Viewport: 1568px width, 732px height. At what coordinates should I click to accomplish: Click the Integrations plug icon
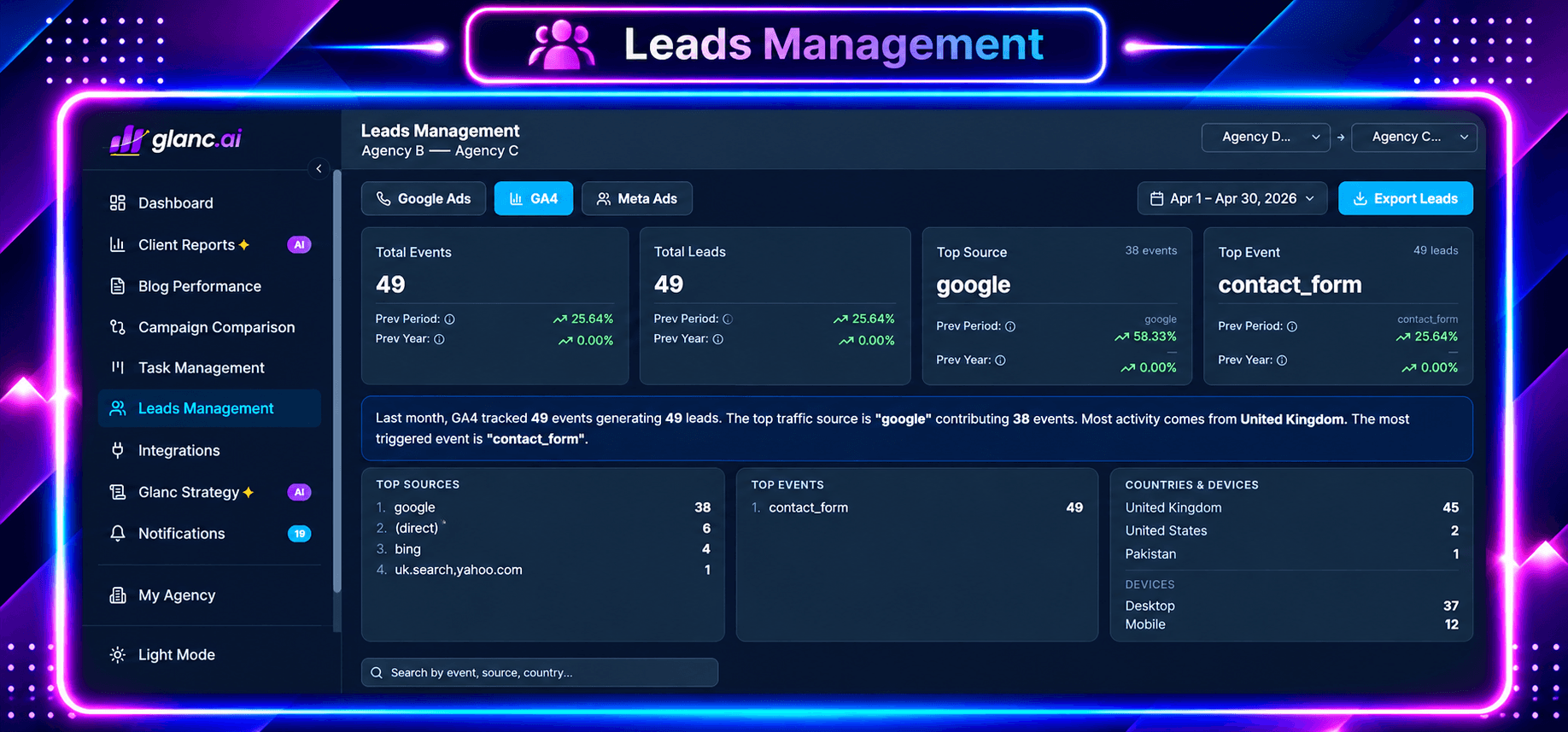(118, 450)
